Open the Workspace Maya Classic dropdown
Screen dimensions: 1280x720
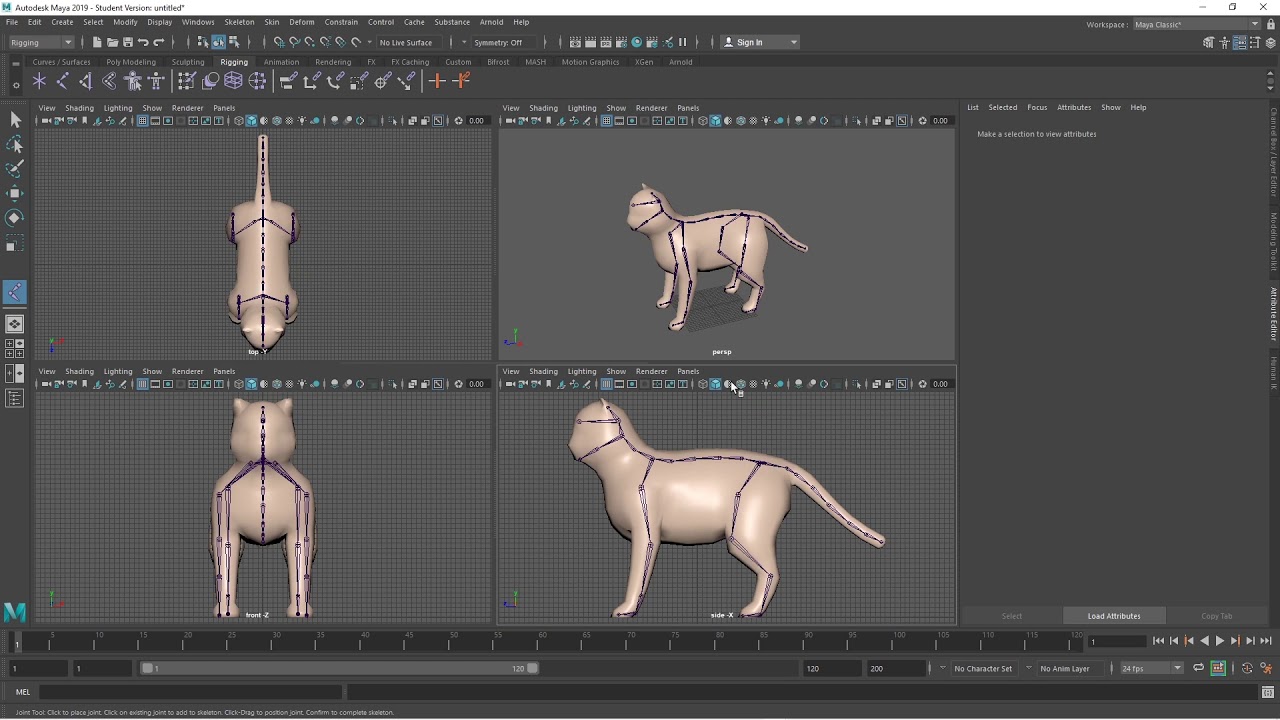click(x=1197, y=24)
